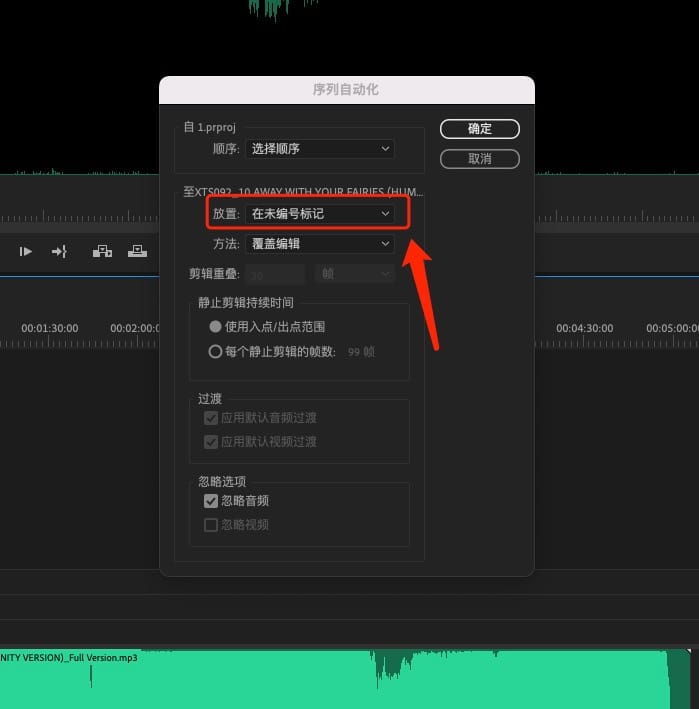699x709 pixels.
Task: Click the Go to Out point icon
Action: click(60, 252)
